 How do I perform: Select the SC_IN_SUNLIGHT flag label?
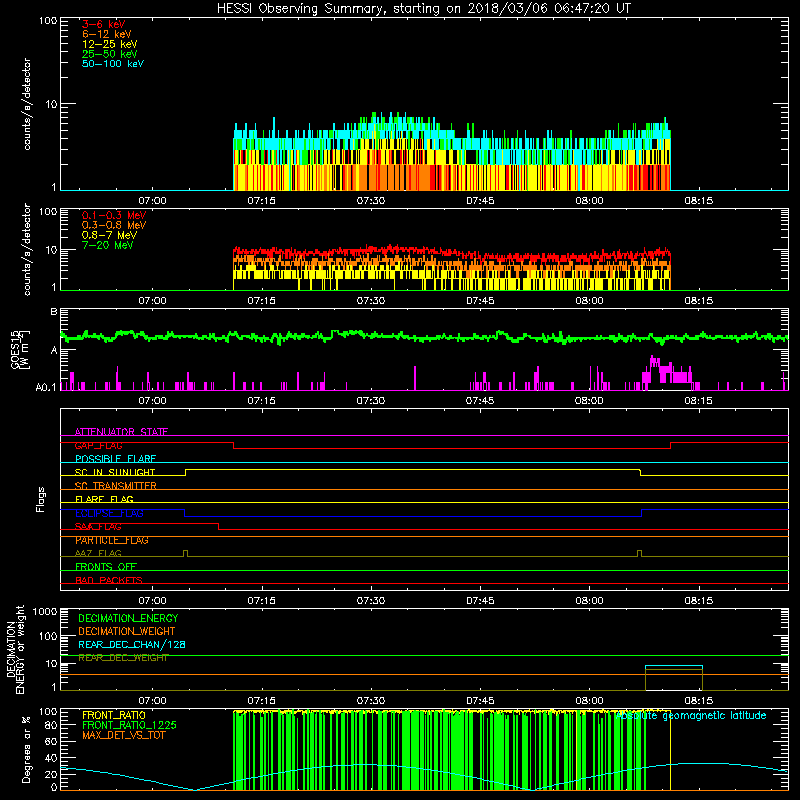pos(115,472)
